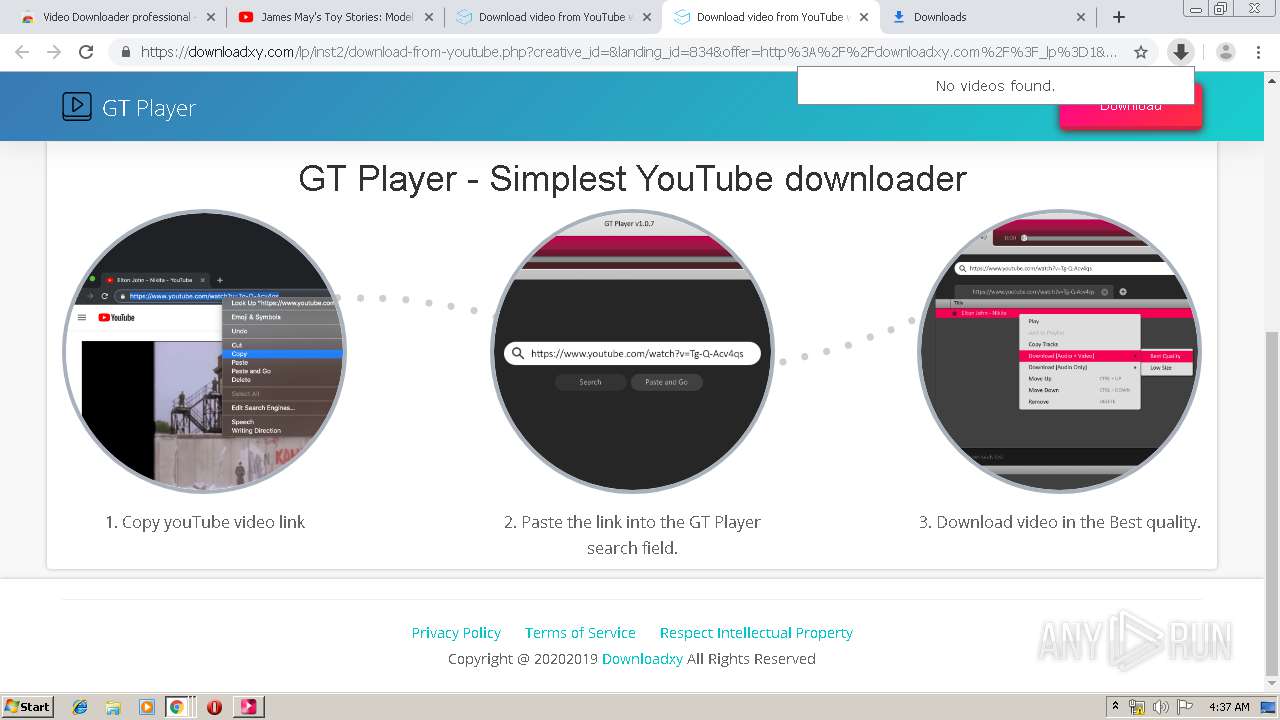The image size is (1280, 720).
Task: Click the No videos found popup
Action: (x=995, y=86)
